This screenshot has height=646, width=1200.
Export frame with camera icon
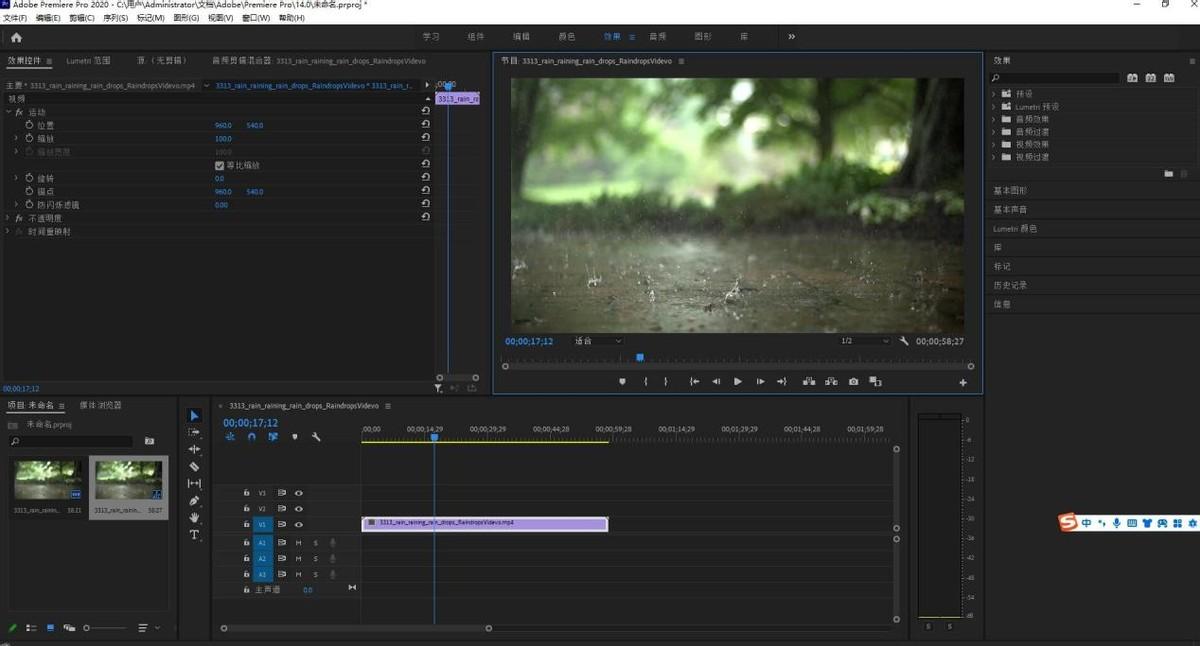click(853, 381)
